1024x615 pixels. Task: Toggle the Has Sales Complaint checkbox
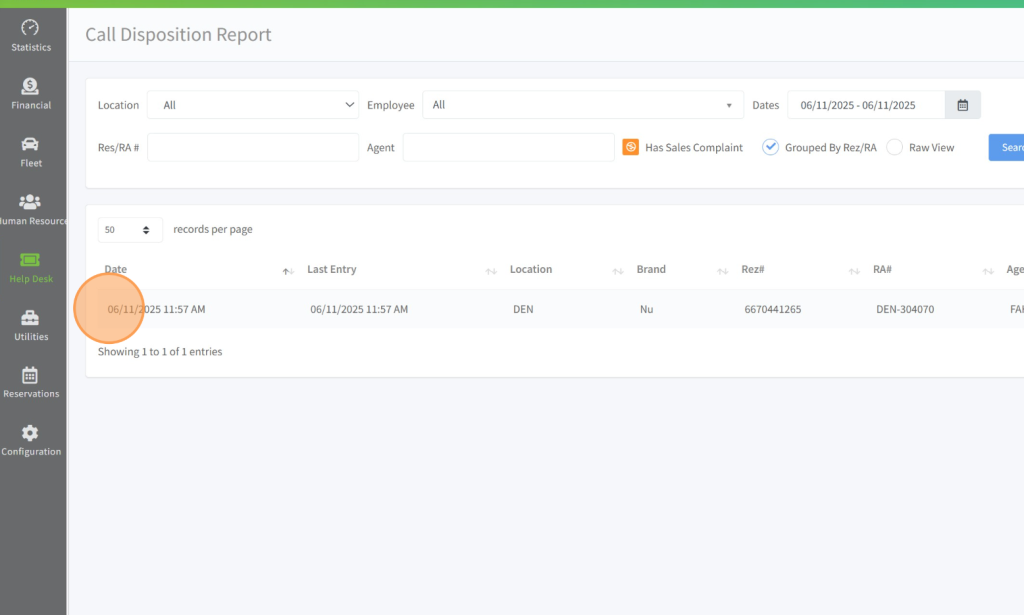(x=631, y=147)
